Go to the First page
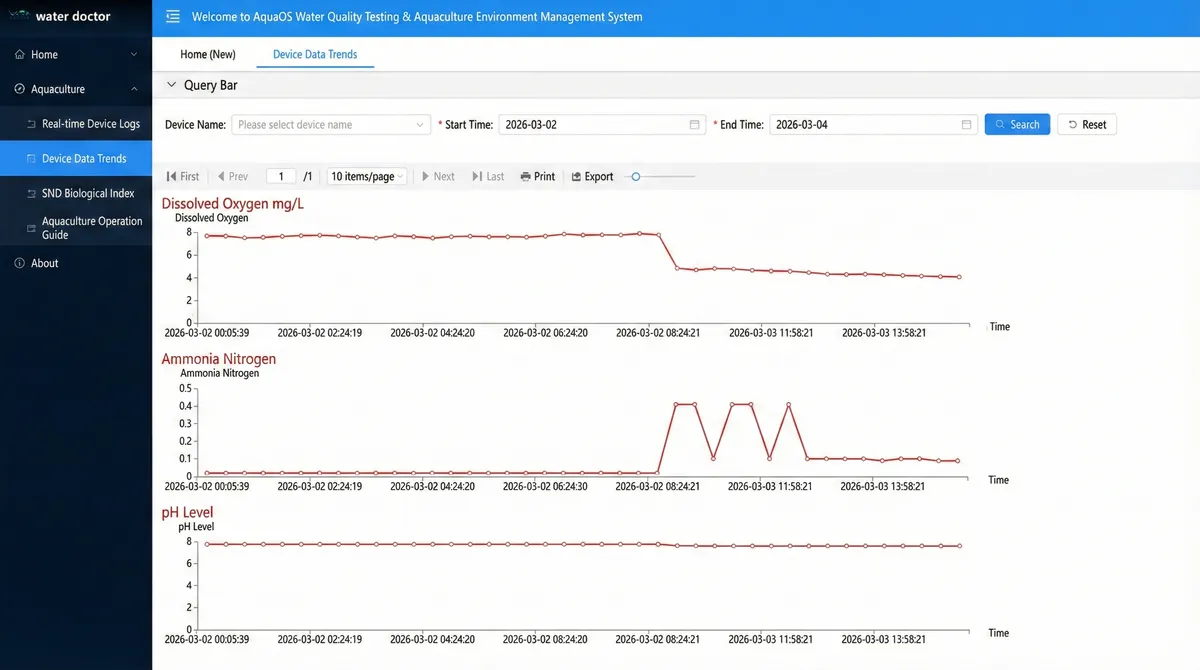Screen dimensions: 1200x670 click(x=183, y=177)
